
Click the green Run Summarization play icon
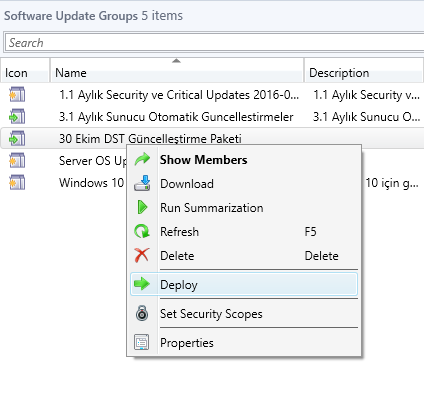142,207
